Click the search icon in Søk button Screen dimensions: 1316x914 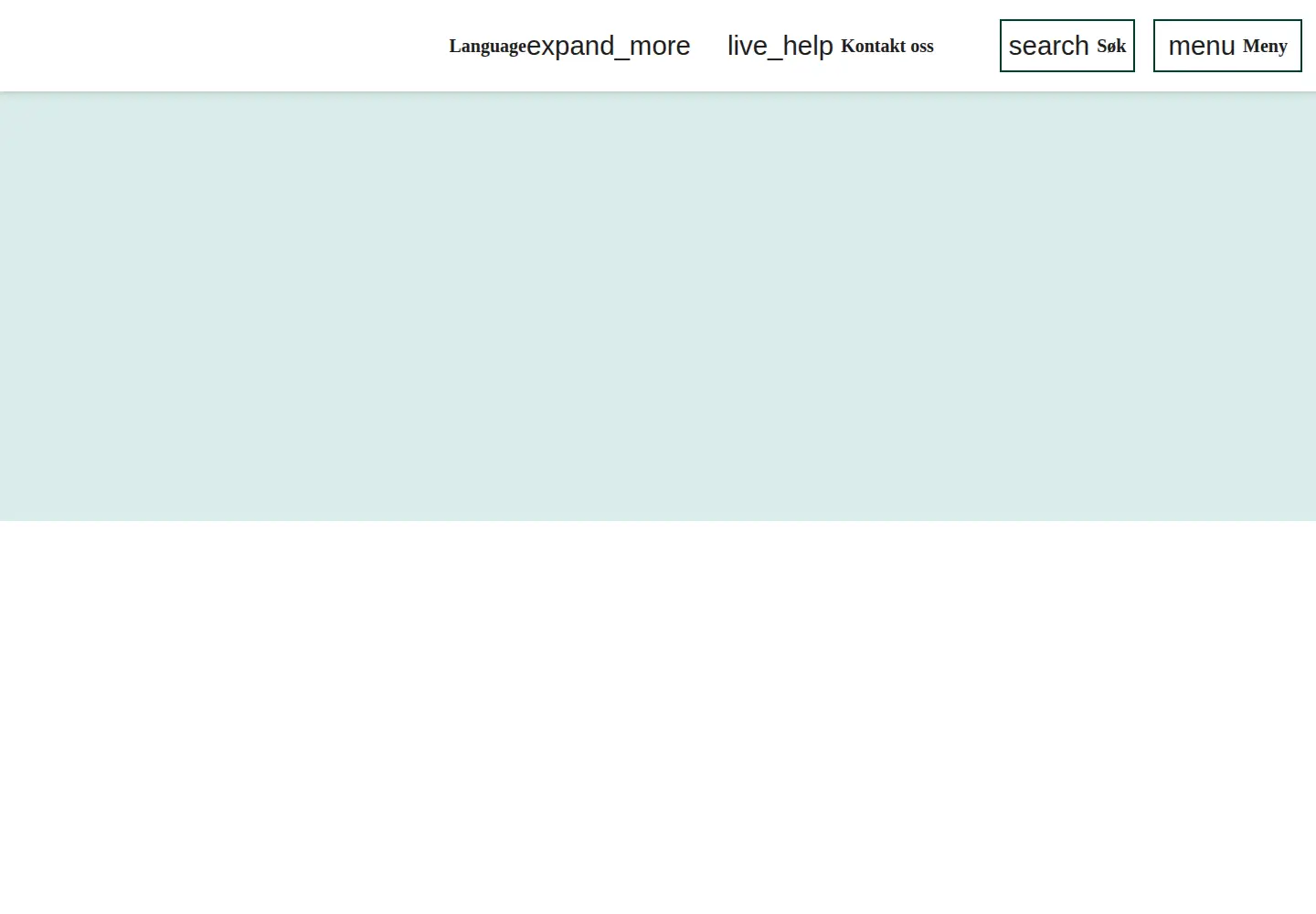click(1049, 46)
